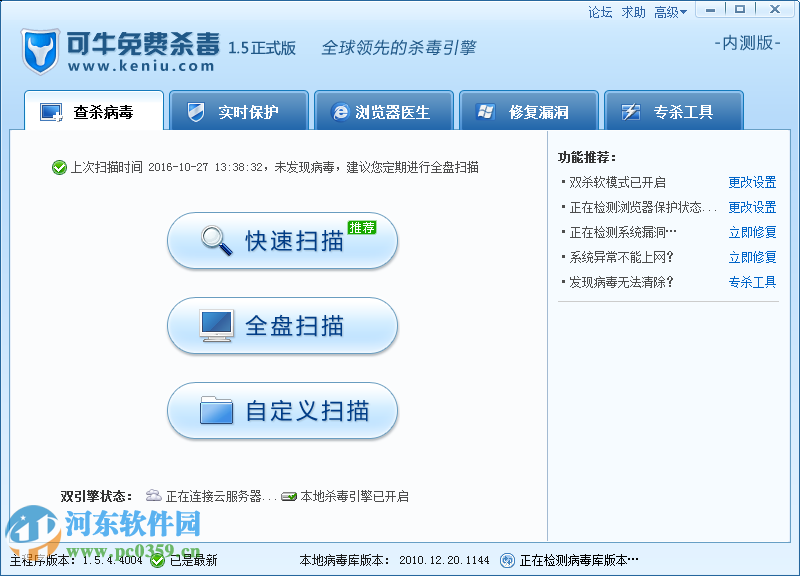The height and width of the screenshot is (576, 800).
Task: Click the 求助 help text in title bar
Action: pos(633,13)
